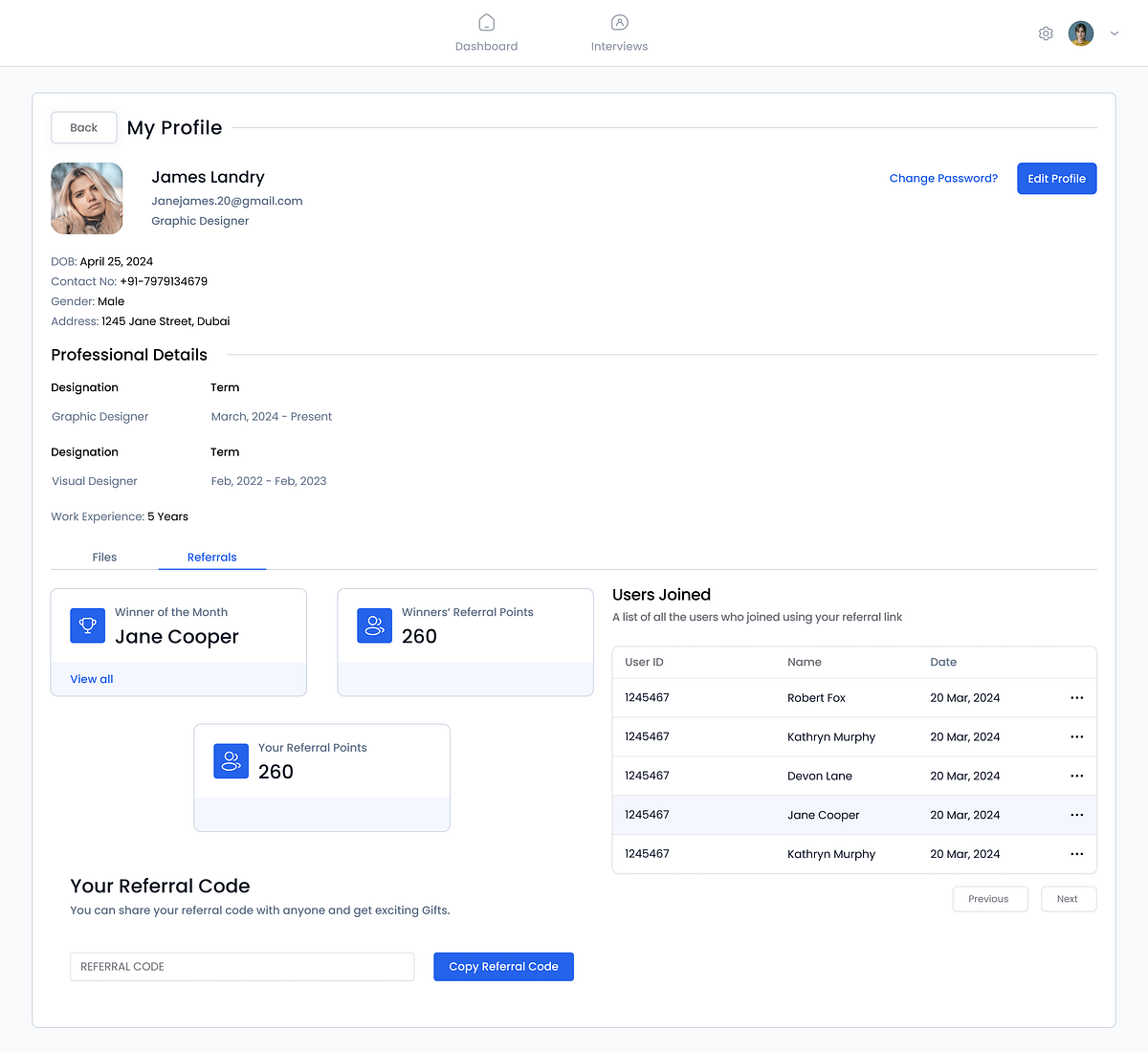
Task: Select the Interviews icon in the navbar
Action: [619, 22]
